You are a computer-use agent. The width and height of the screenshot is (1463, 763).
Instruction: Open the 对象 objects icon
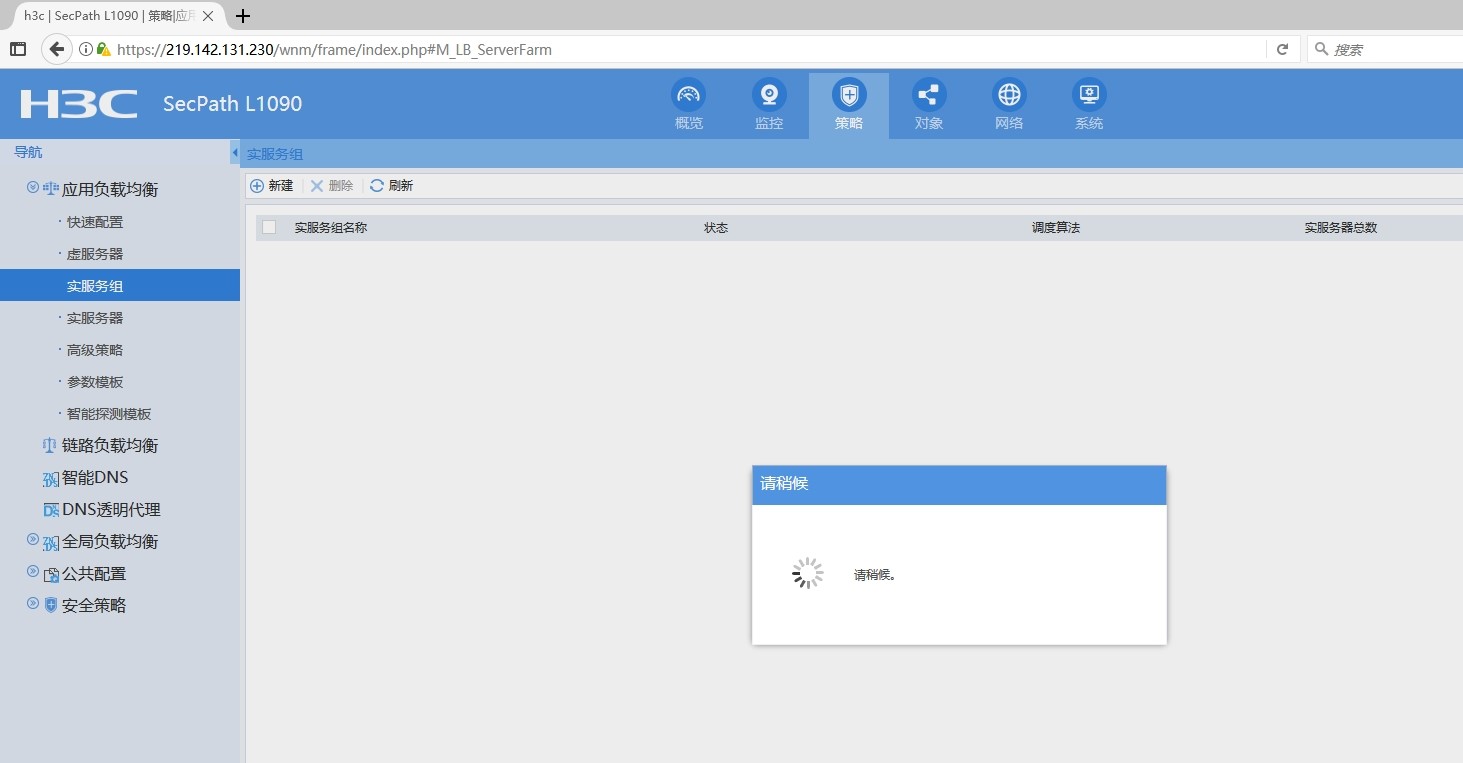pyautogui.click(x=929, y=96)
